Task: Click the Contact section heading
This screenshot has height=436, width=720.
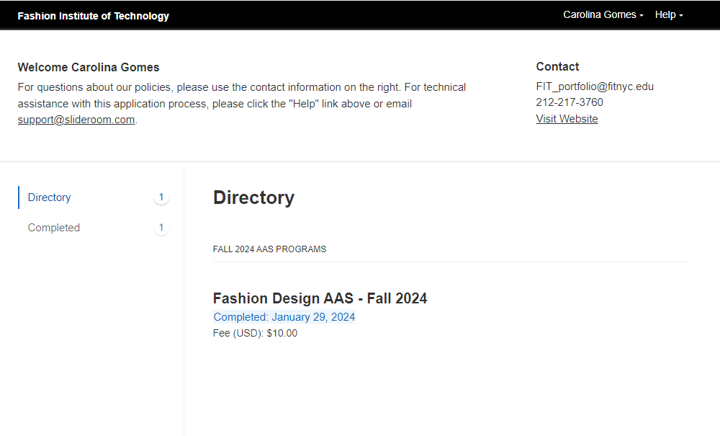Action: pyautogui.click(x=557, y=67)
